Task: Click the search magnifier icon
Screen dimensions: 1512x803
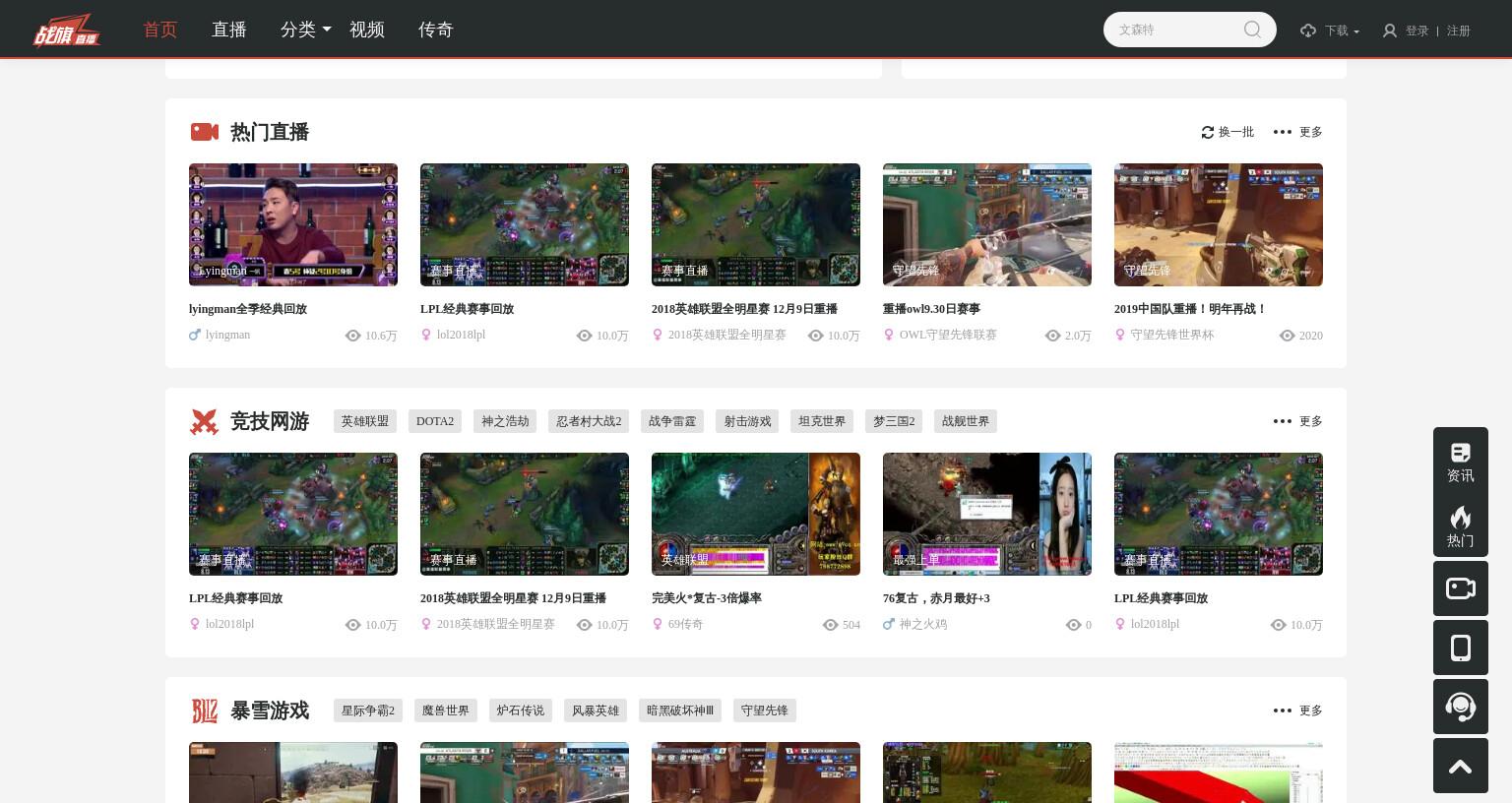Action: click(x=1252, y=30)
